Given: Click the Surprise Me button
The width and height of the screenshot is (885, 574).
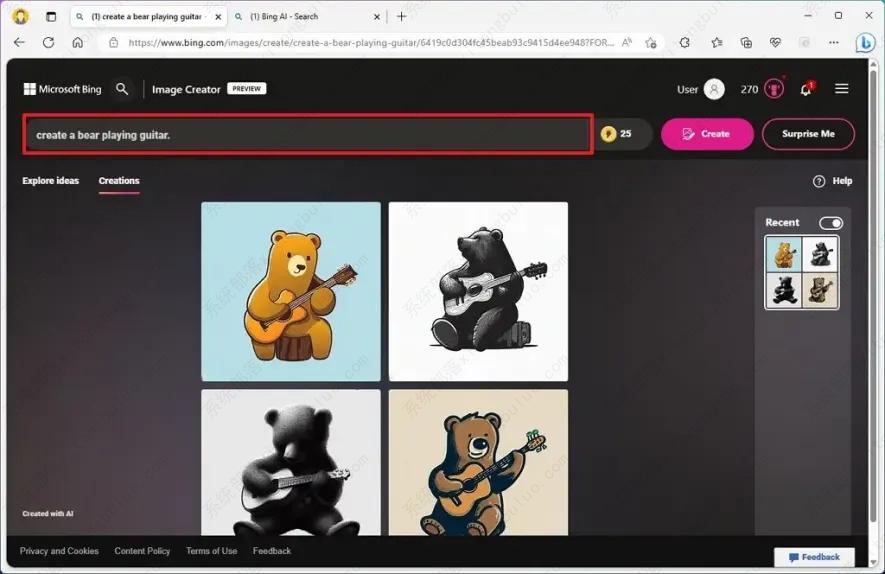Looking at the screenshot, I should point(808,134).
